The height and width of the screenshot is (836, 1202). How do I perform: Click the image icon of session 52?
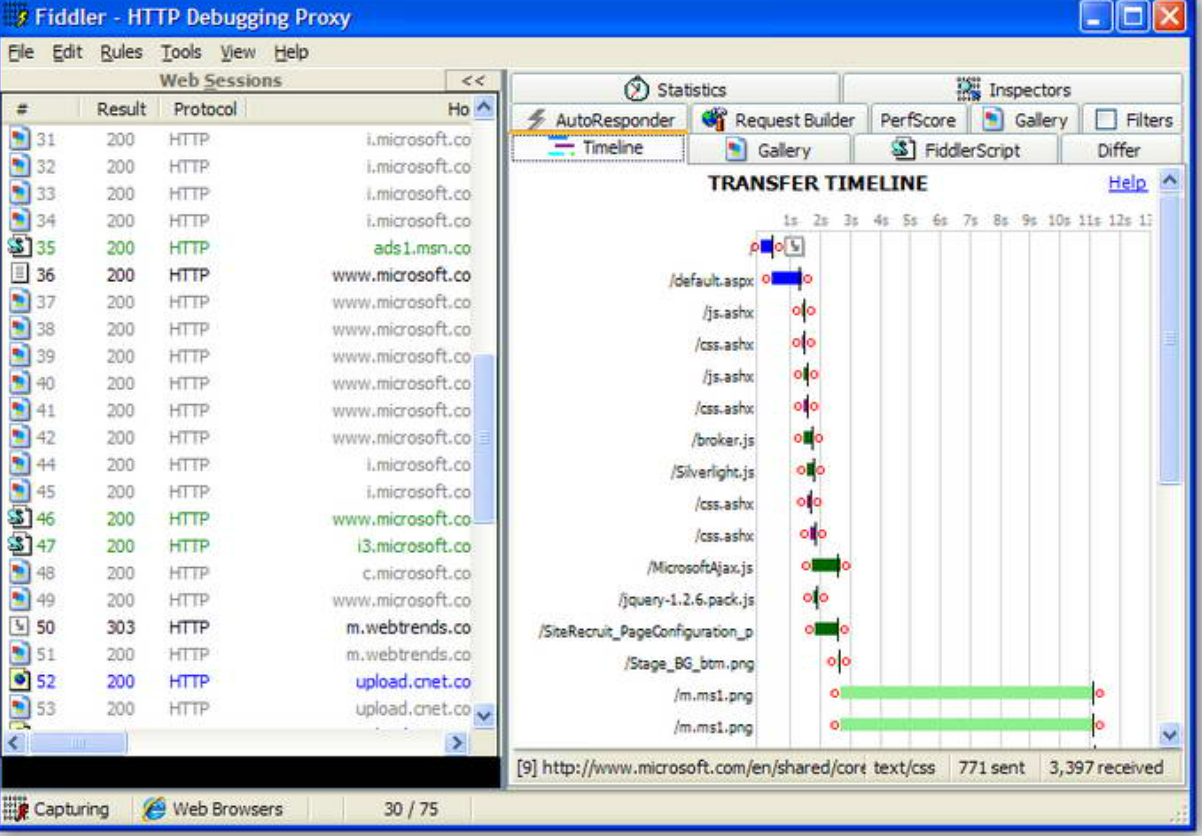click(x=19, y=681)
